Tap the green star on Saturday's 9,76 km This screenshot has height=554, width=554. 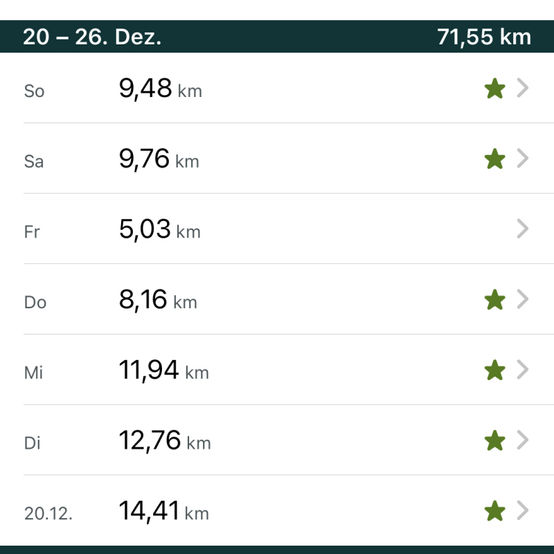click(x=495, y=159)
